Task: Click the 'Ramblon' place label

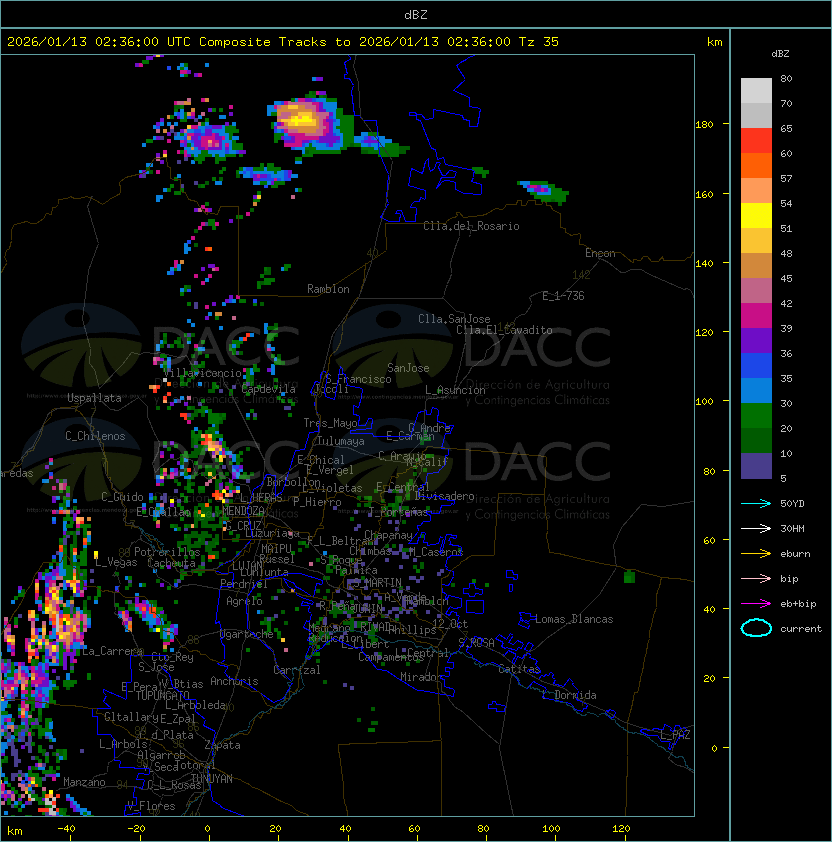Action: (x=328, y=289)
